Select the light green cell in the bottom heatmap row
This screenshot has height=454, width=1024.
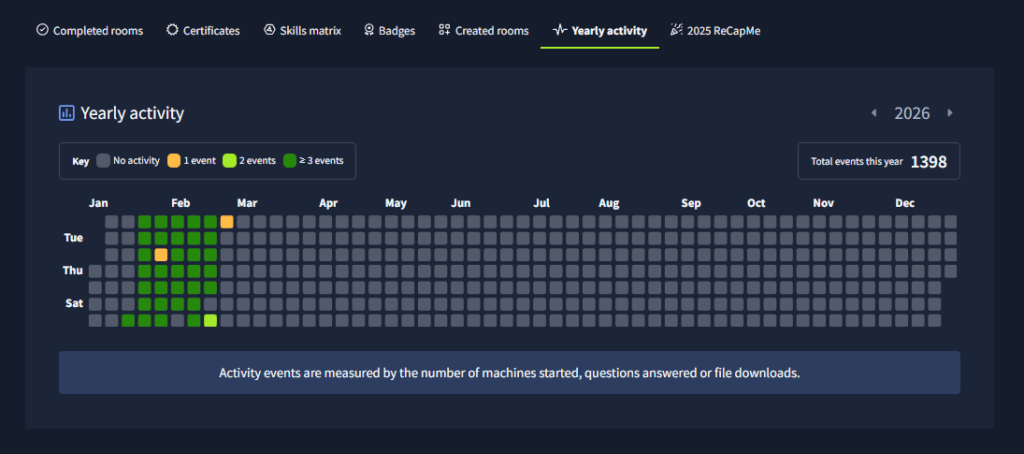click(x=210, y=321)
